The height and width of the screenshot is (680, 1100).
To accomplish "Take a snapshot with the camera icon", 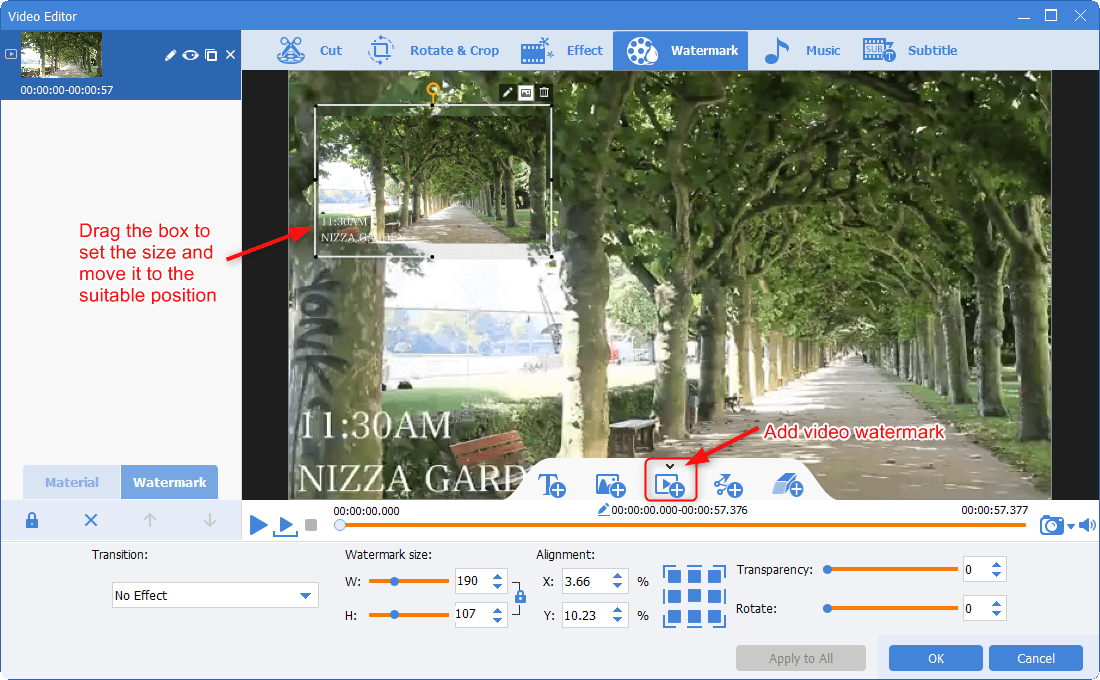I will pos(1051,525).
